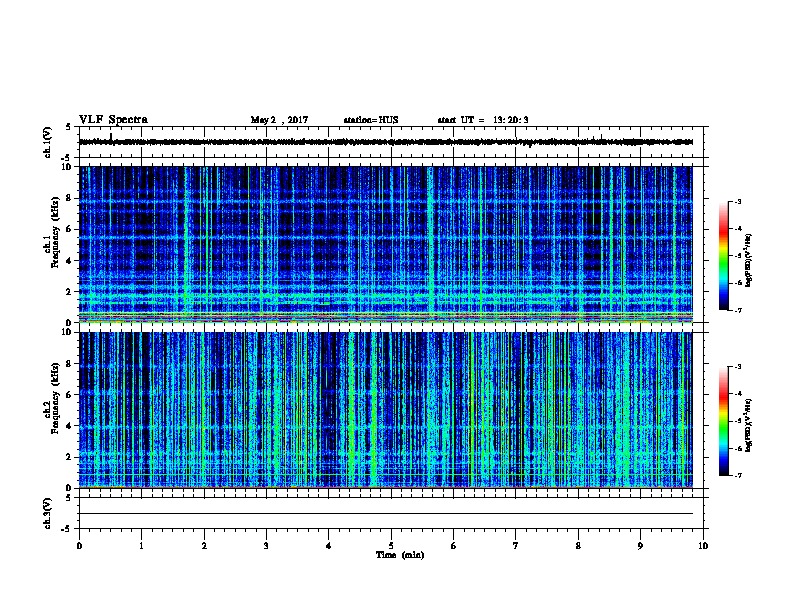This screenshot has width=792, height=612.
Task: Click the "log(PSD)" label beside ch.1 color bar
Action: (748, 260)
